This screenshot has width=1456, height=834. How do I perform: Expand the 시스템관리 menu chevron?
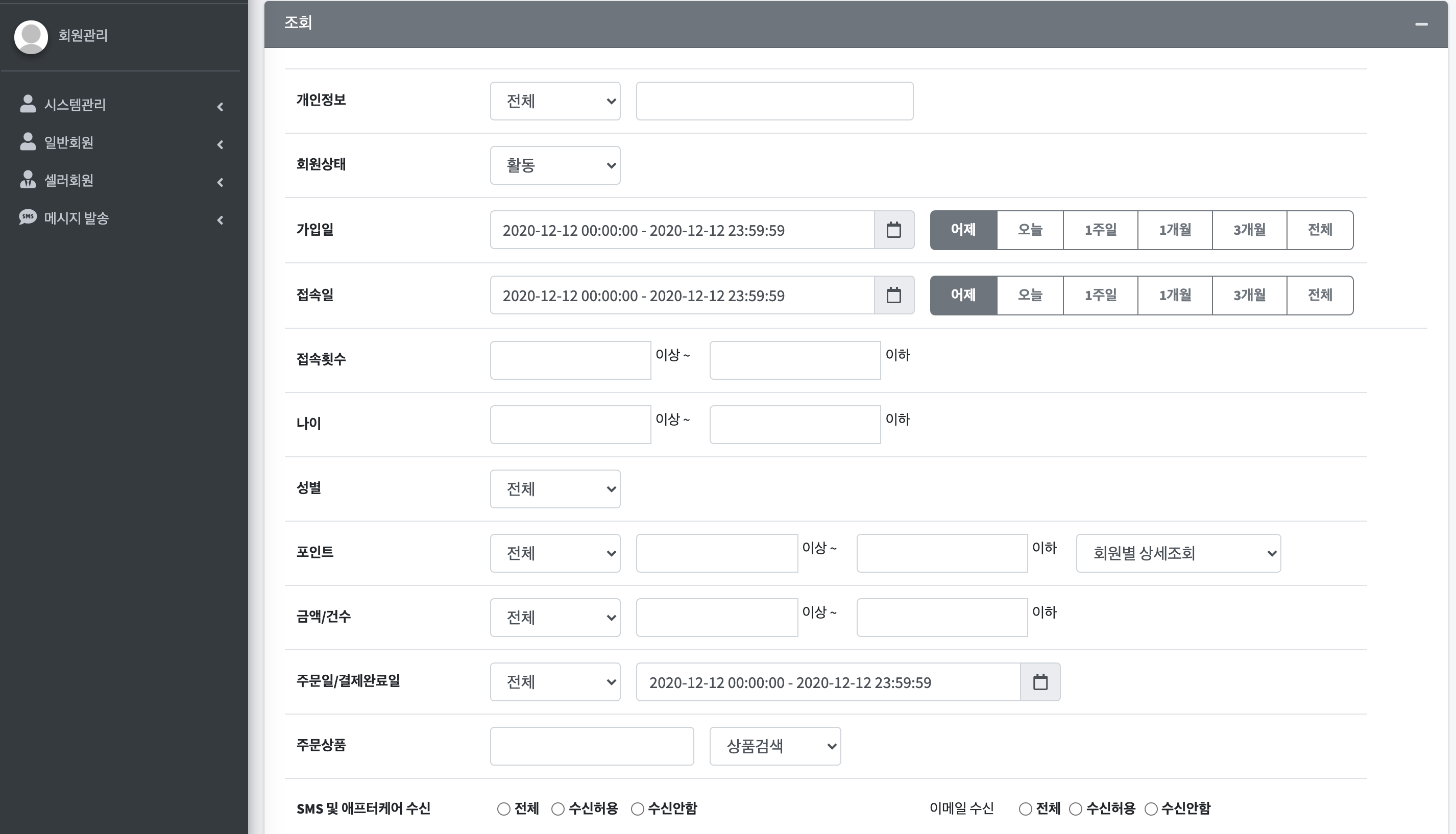click(220, 107)
